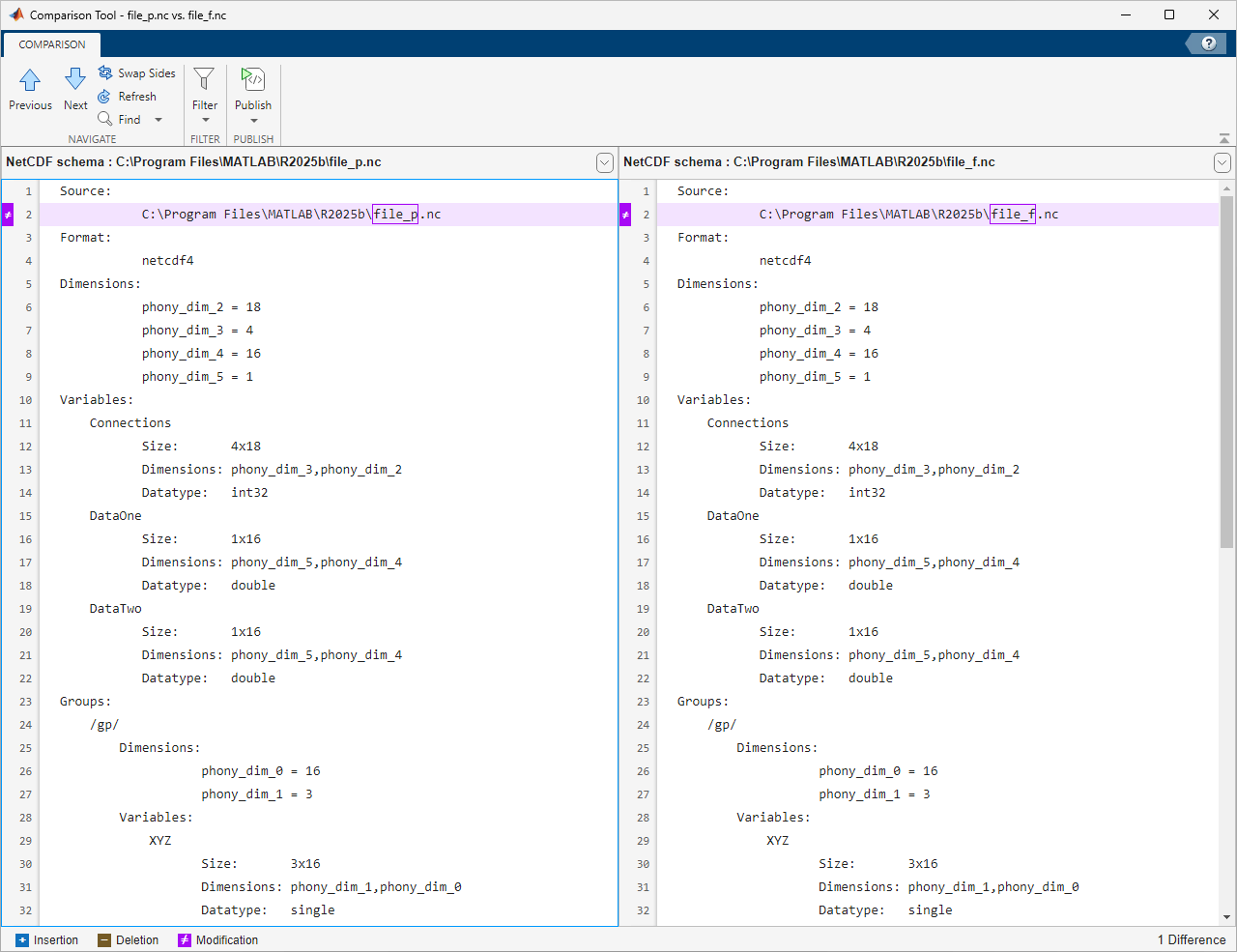Click the 1 Difference status text
Screen dimensions: 1237x952
[x=1190, y=939]
